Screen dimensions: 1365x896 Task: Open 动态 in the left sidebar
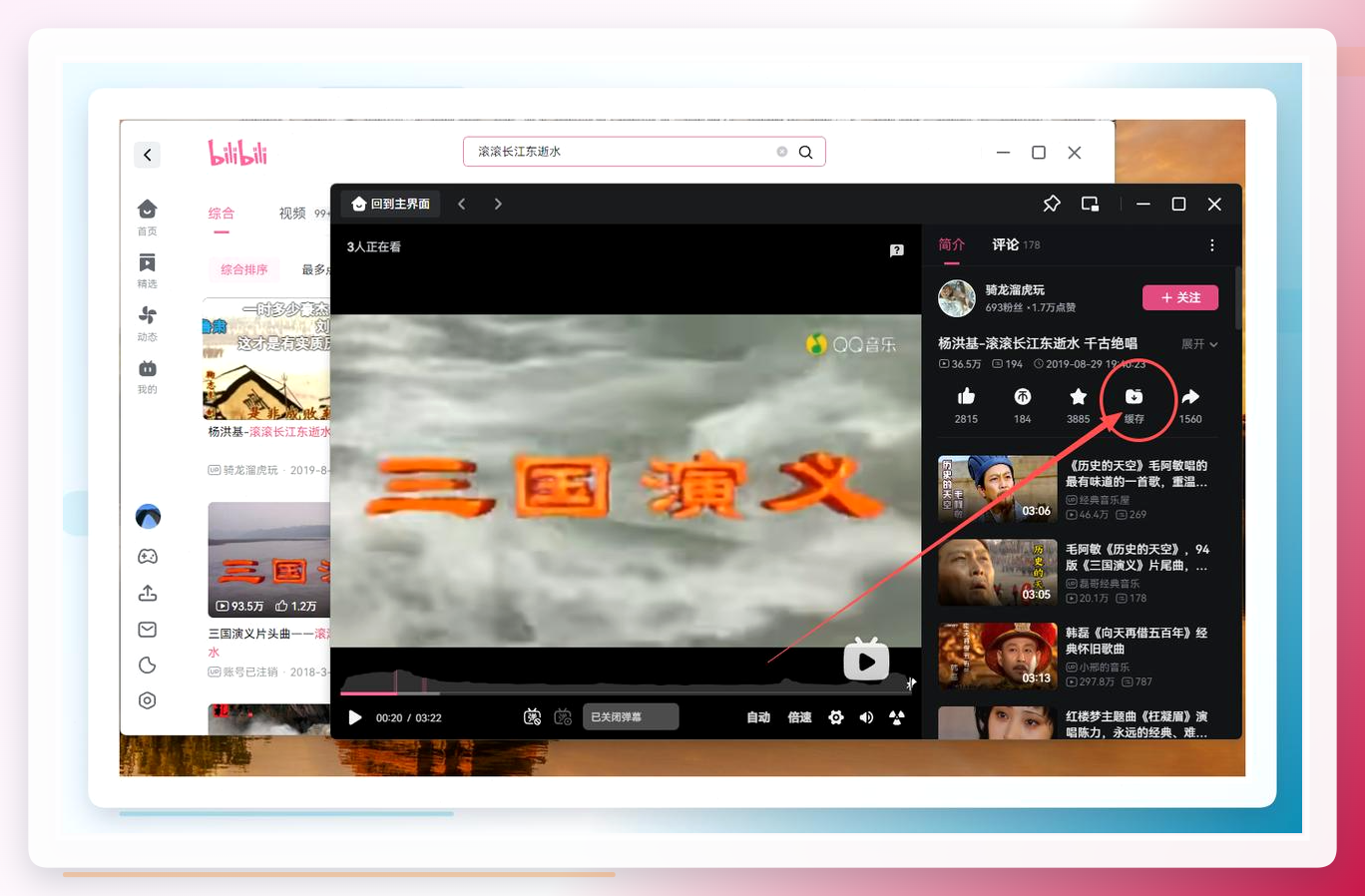coord(147,323)
